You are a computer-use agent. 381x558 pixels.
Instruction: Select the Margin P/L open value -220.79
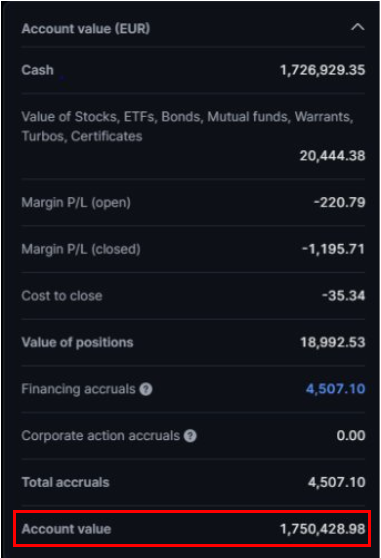pyautogui.click(x=339, y=202)
